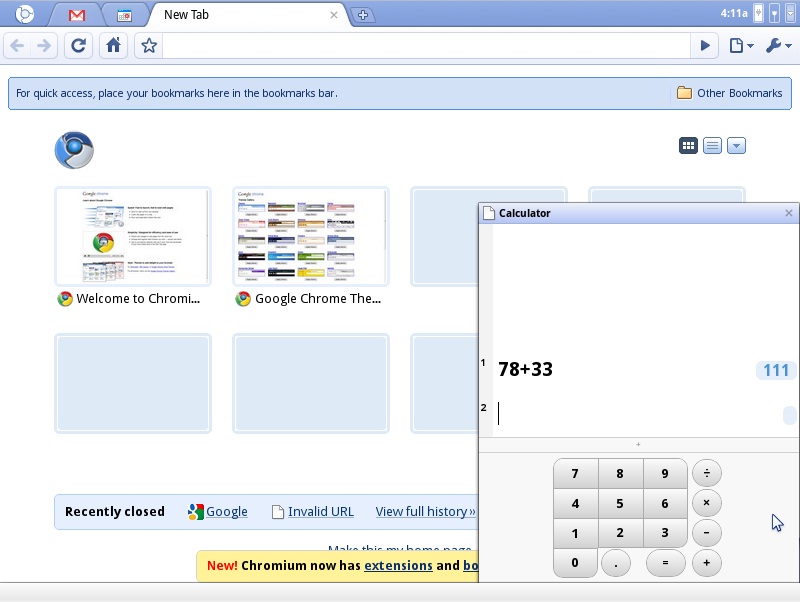Open the extensions link in the notice
The width and height of the screenshot is (800, 602).
click(398, 565)
